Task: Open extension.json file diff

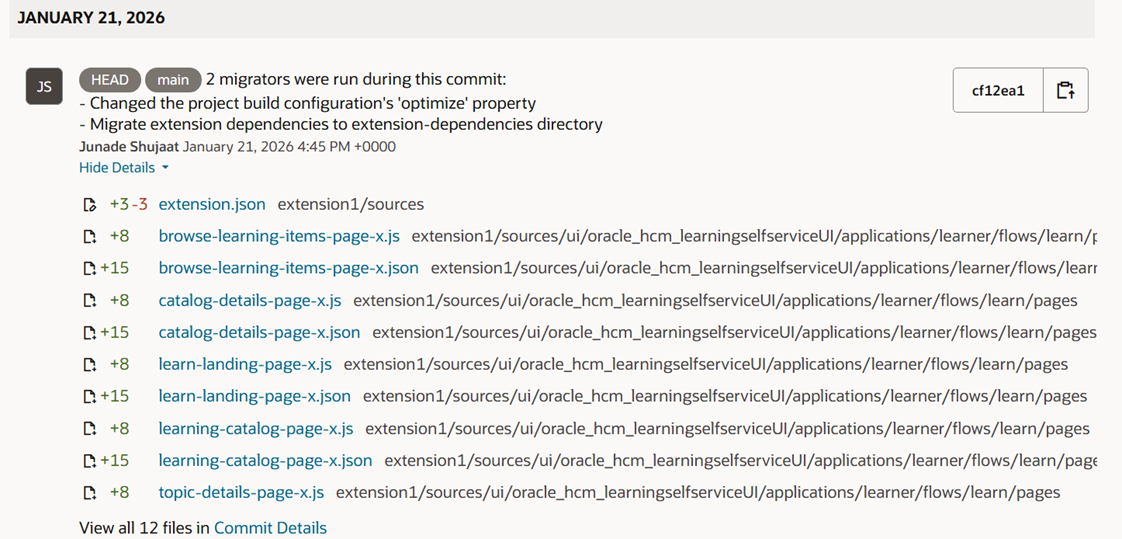Action: (x=212, y=205)
